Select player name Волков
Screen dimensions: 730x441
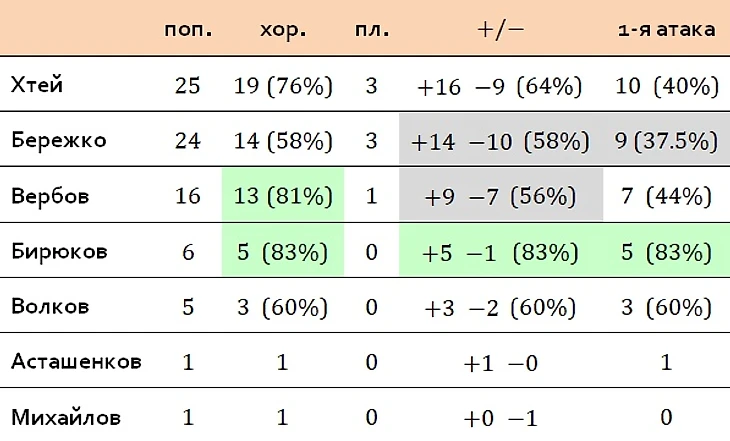50,306
